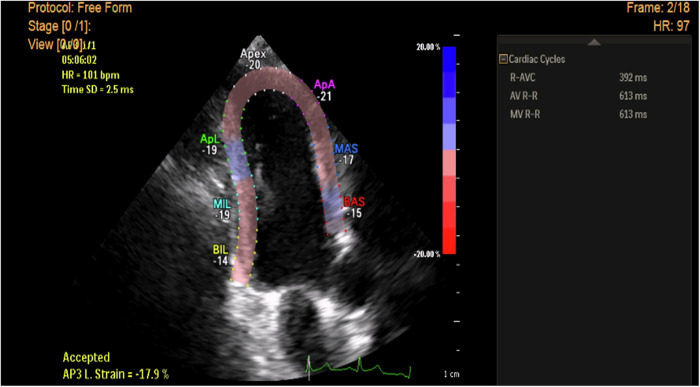Click the 05:06:02 timestamp
The image size is (700, 387).
click(x=79, y=60)
